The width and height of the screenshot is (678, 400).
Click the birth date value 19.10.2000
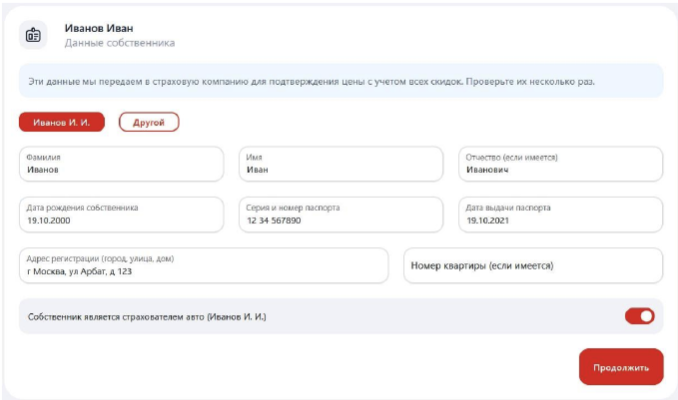48,221
